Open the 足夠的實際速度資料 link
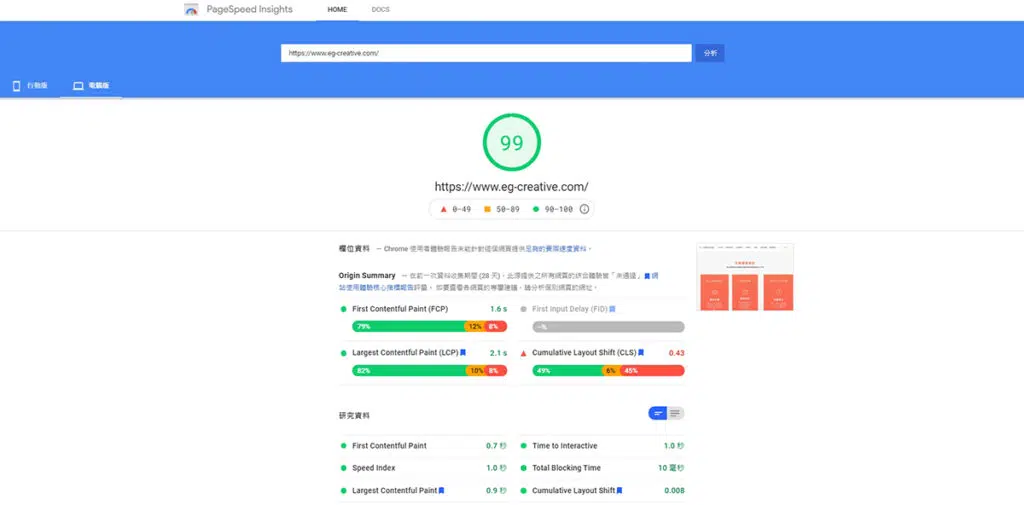Image resolution: width=1024 pixels, height=505 pixels. coord(556,249)
